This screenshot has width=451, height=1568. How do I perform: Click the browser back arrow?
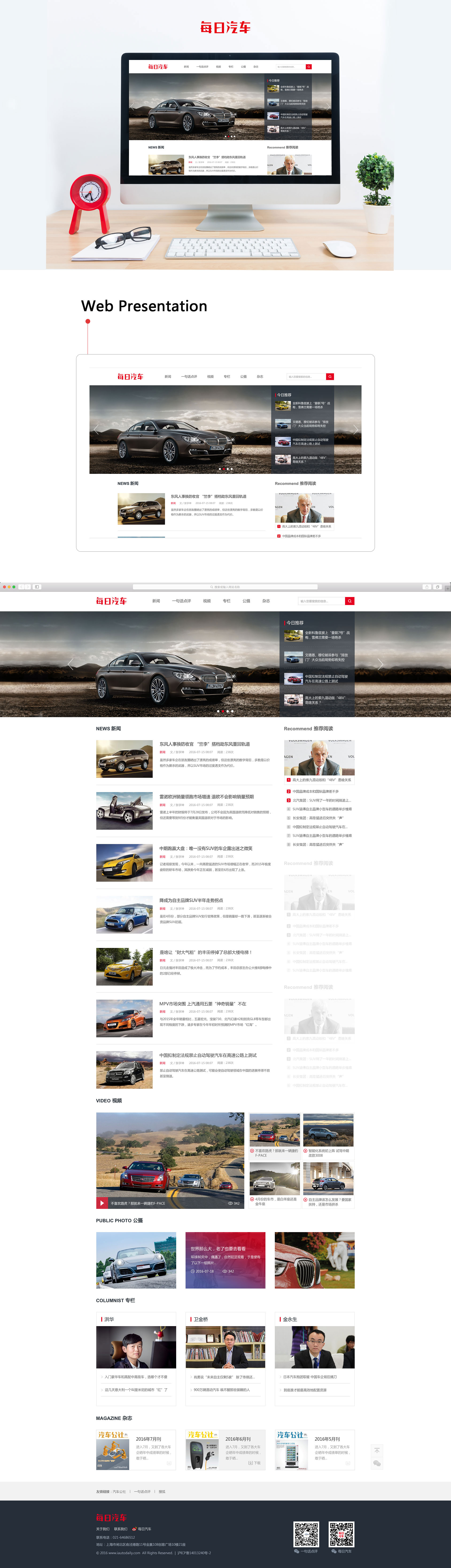[x=21, y=587]
